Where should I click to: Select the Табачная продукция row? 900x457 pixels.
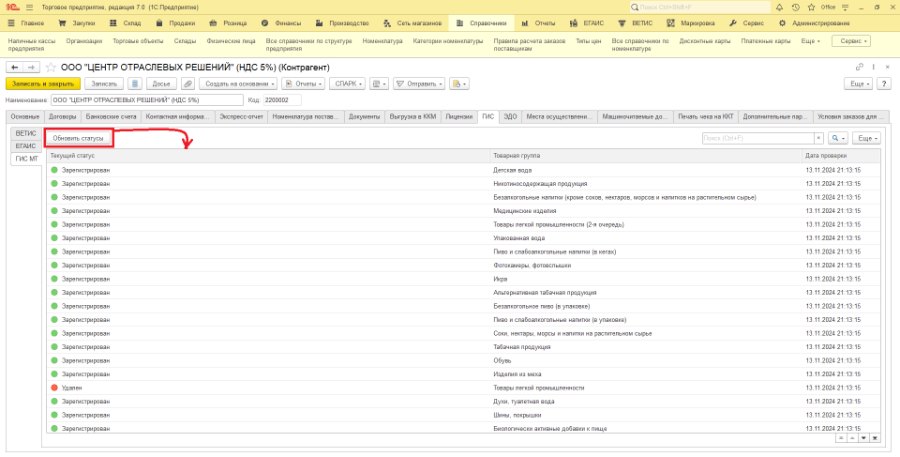(x=463, y=347)
